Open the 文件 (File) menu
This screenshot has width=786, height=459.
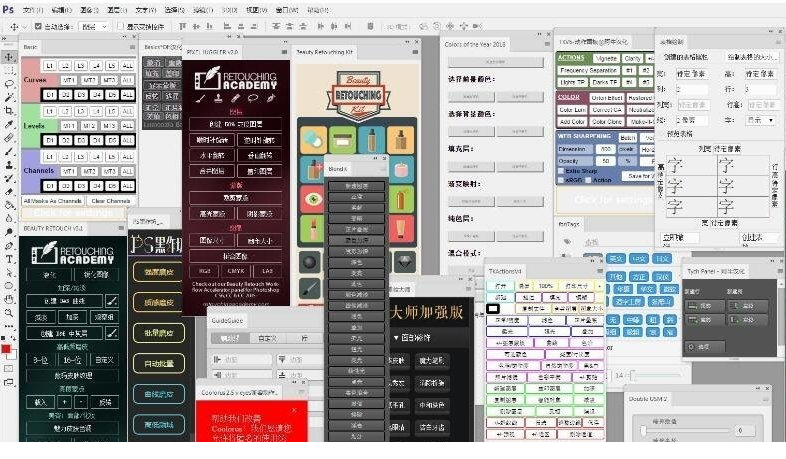33,10
